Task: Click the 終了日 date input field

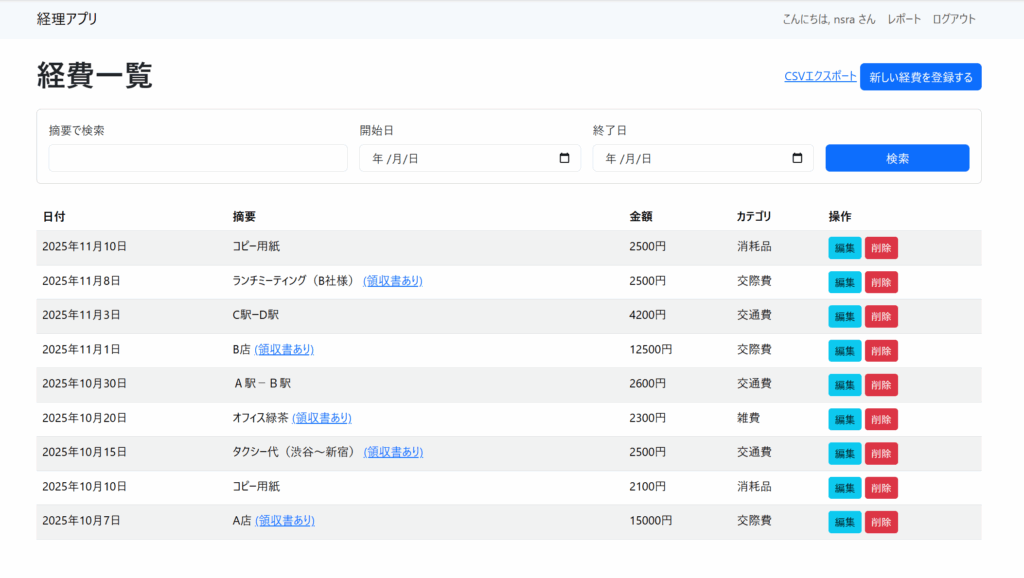Action: click(688, 158)
